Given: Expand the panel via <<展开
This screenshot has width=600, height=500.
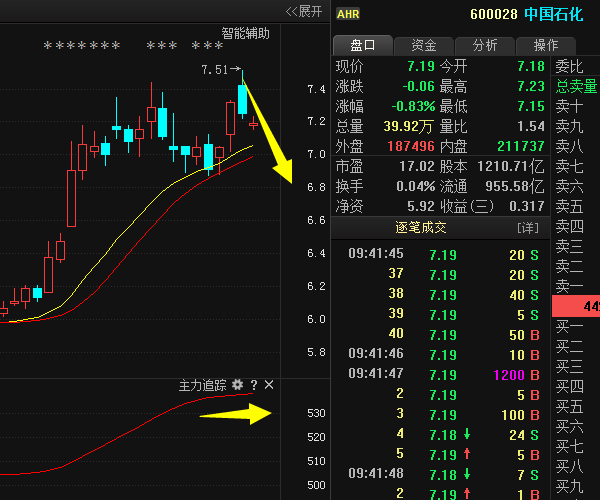Looking at the screenshot, I should 304,11.
